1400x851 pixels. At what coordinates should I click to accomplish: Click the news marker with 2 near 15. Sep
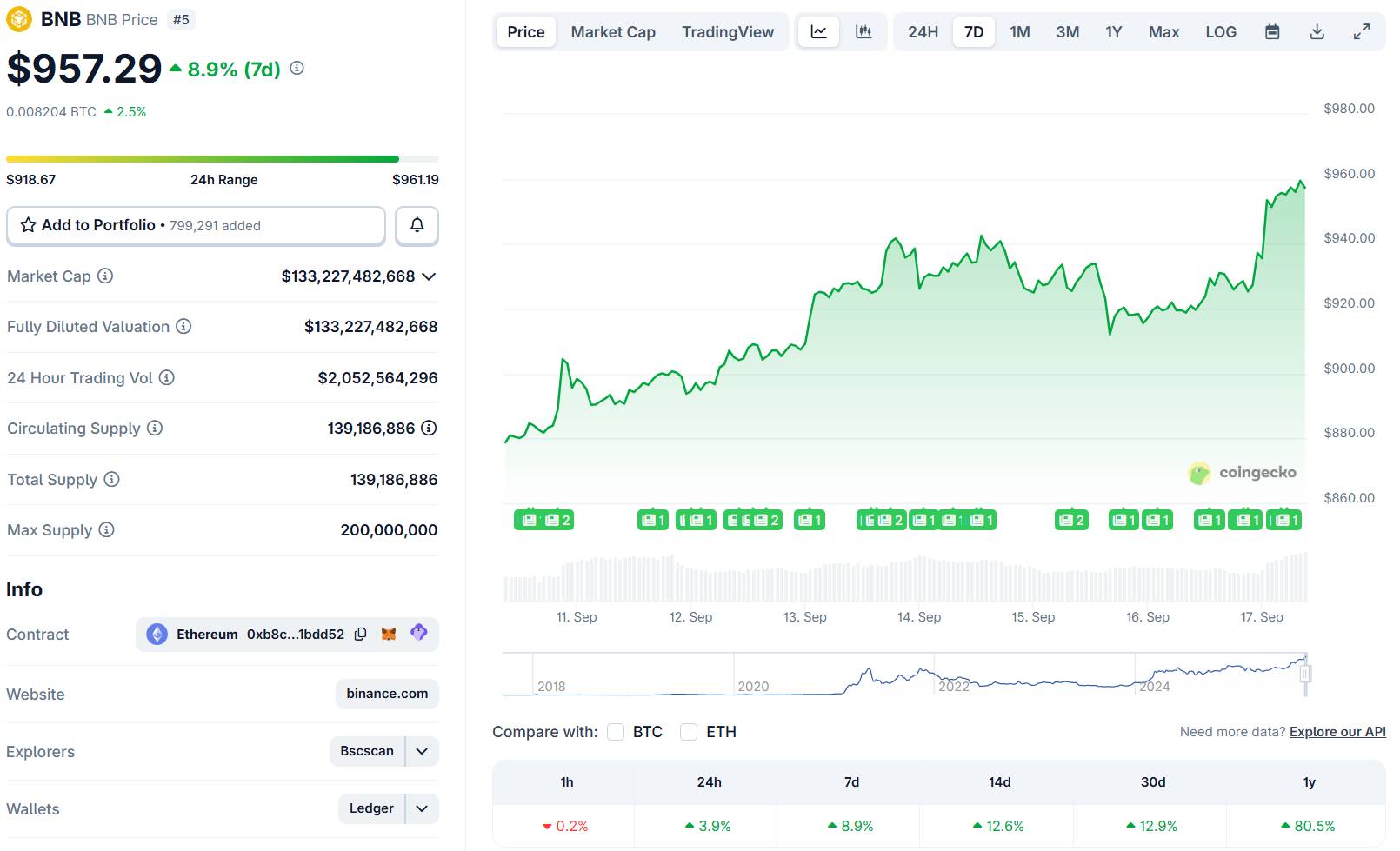pos(1071,520)
